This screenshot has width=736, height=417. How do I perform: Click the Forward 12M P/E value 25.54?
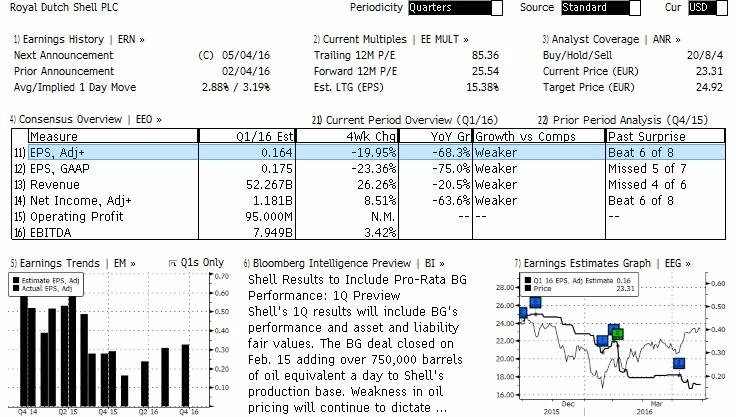485,71
